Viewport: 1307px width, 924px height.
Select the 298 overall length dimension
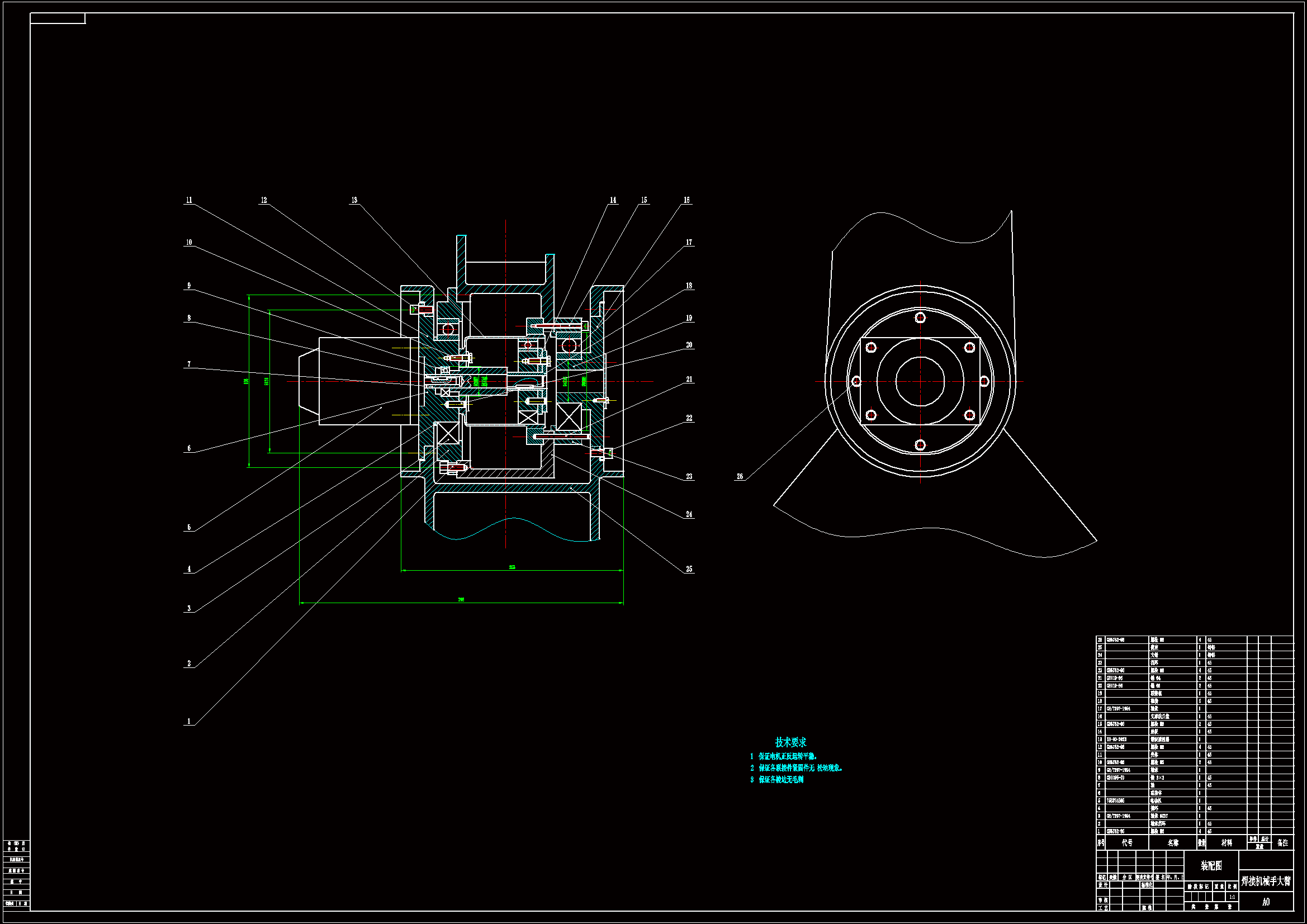[x=461, y=599]
